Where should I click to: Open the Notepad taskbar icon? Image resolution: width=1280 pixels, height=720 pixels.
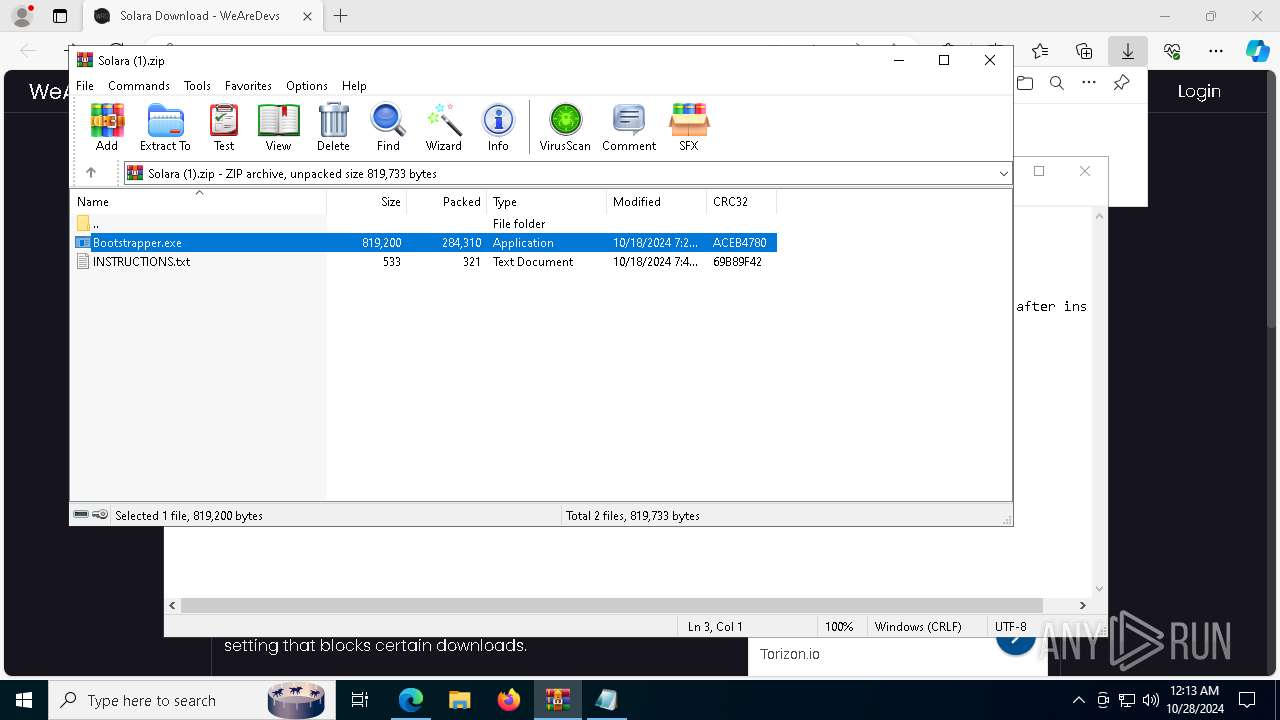point(606,700)
